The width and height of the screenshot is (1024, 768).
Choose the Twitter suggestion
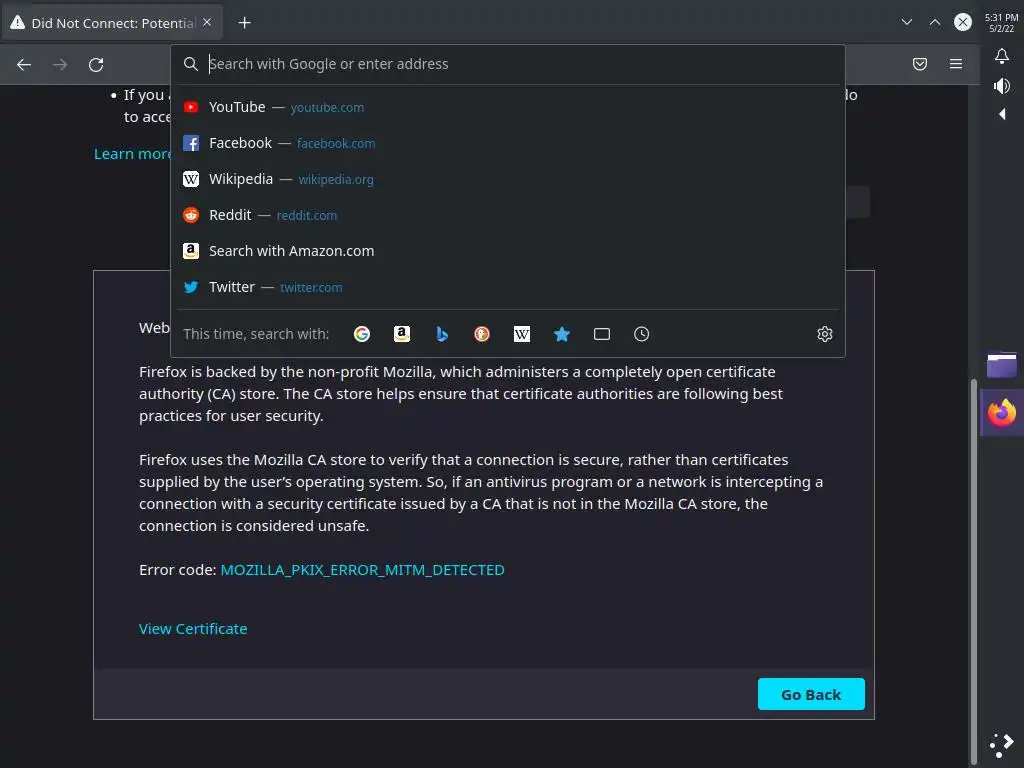pyautogui.click(x=507, y=287)
